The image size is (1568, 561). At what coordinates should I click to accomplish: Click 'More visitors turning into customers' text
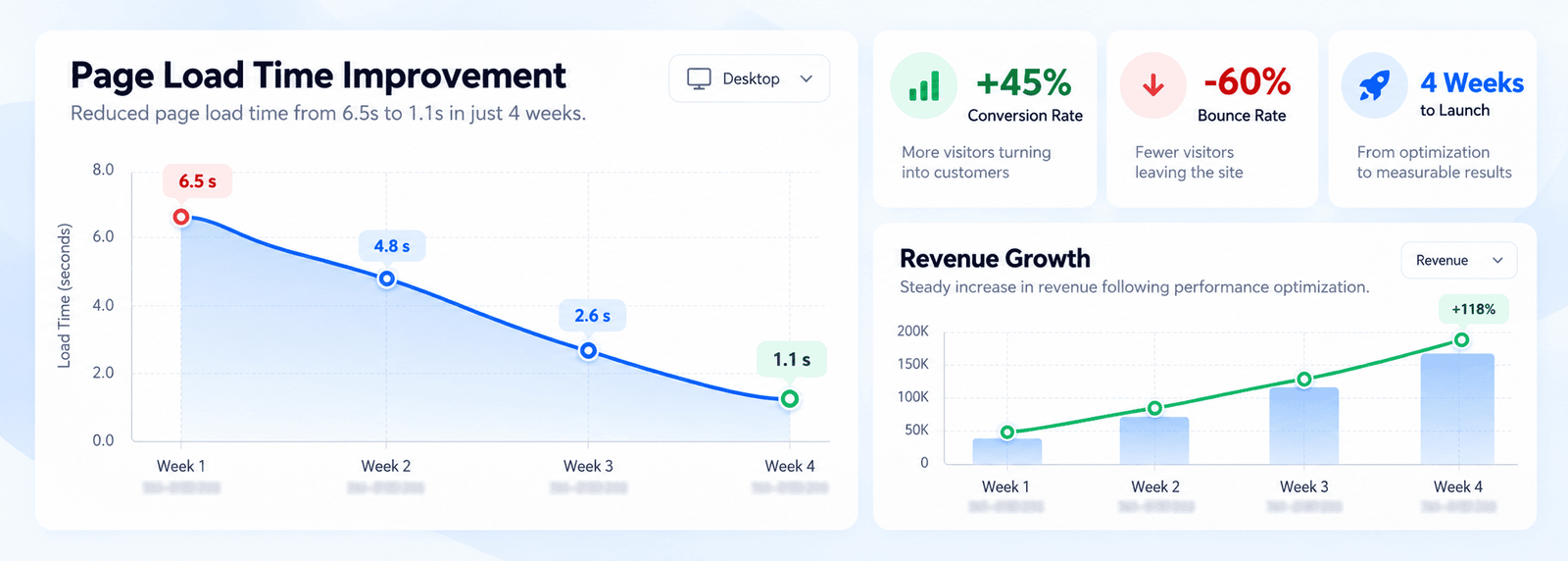pyautogui.click(x=976, y=162)
